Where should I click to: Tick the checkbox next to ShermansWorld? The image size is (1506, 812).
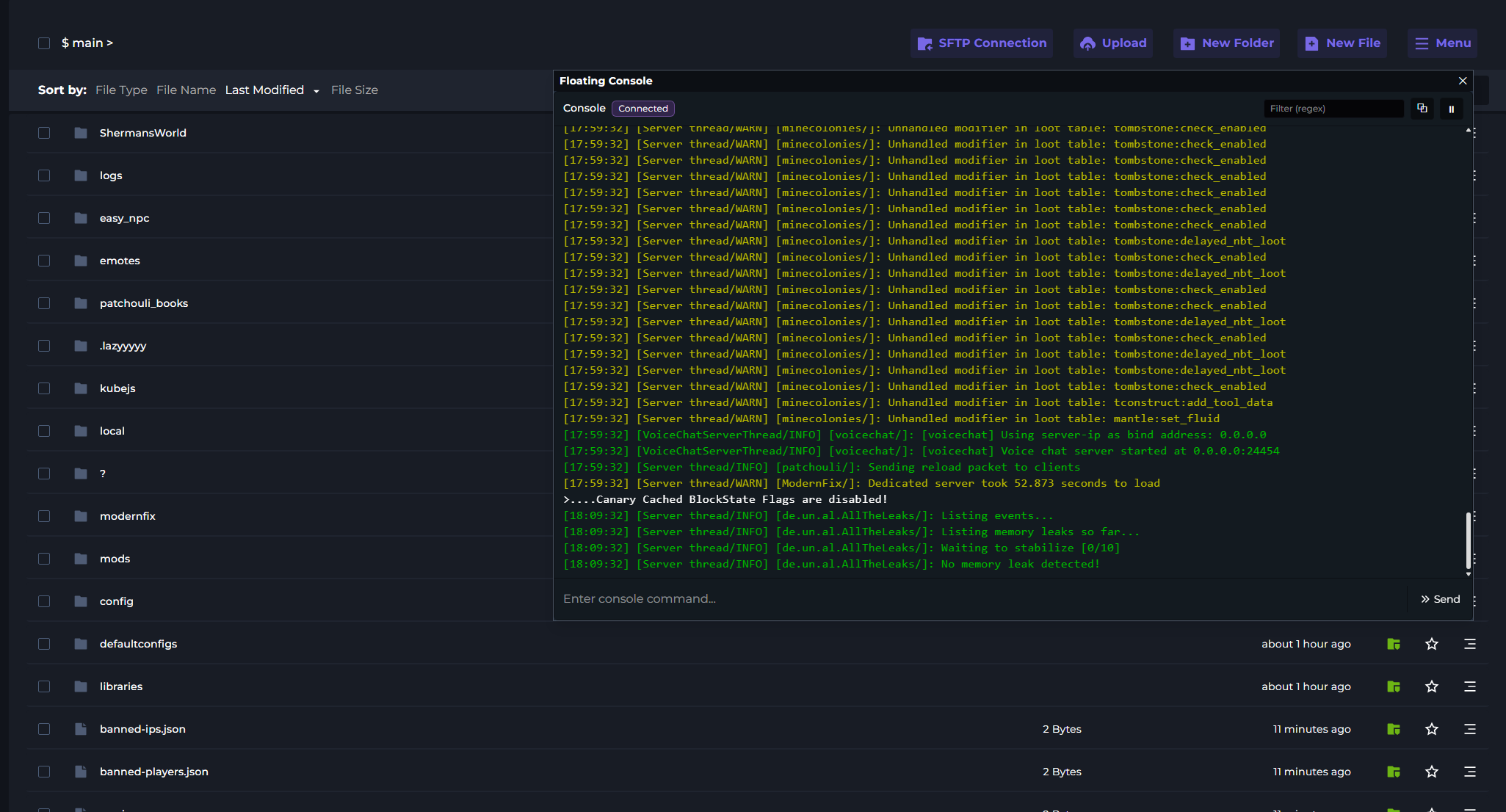[44, 133]
